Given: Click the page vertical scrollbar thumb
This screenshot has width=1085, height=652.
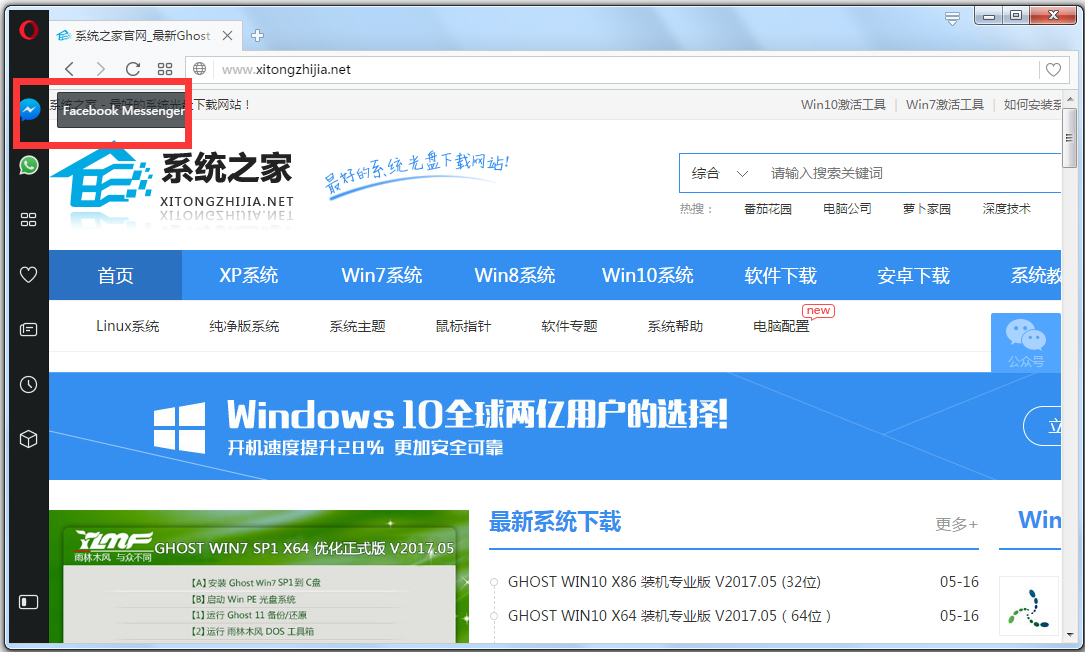Looking at the screenshot, I should [1070, 137].
